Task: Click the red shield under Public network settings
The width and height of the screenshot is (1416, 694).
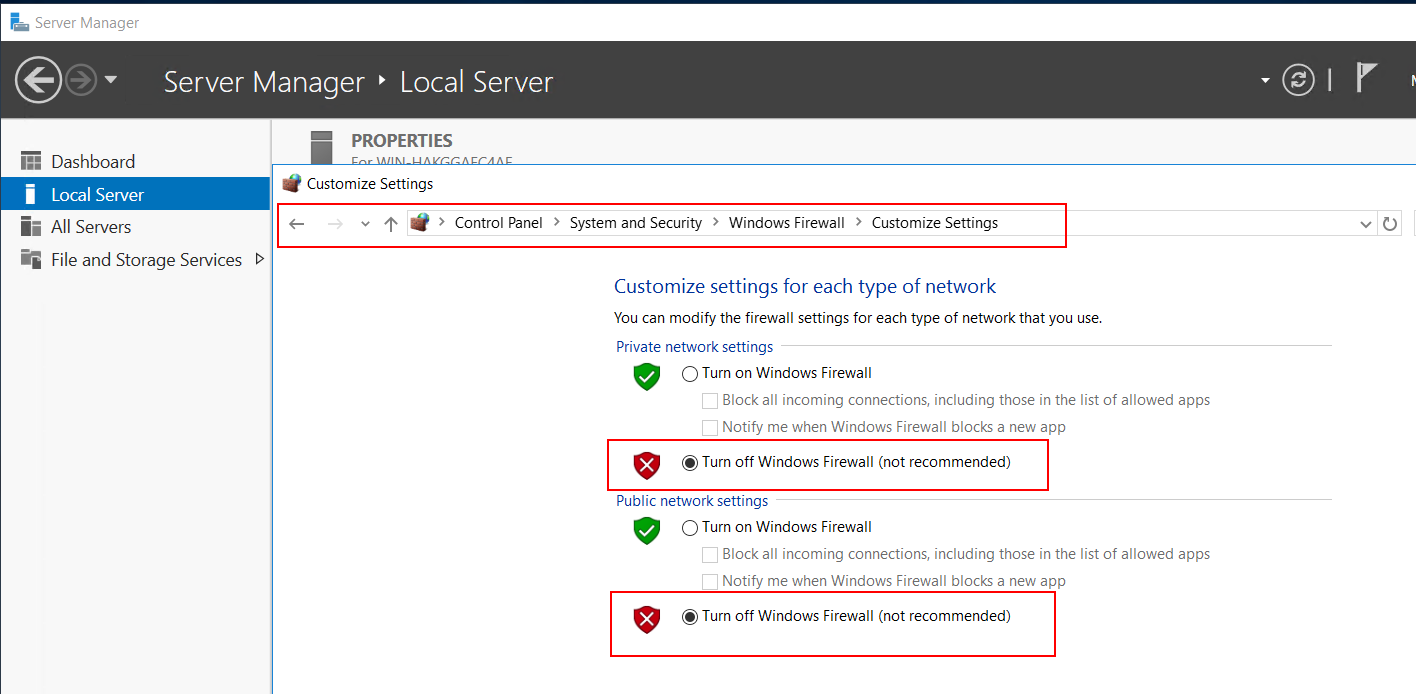Action: point(647,619)
